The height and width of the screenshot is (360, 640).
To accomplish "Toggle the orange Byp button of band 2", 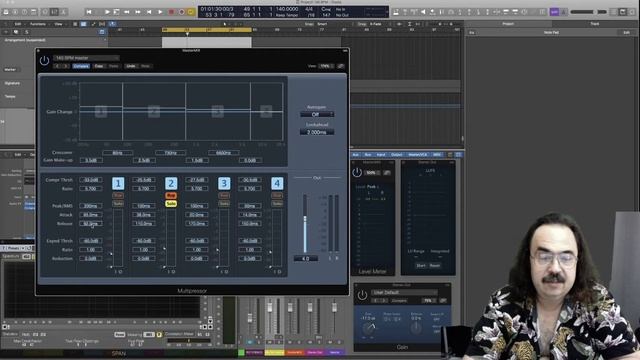I will tap(171, 196).
